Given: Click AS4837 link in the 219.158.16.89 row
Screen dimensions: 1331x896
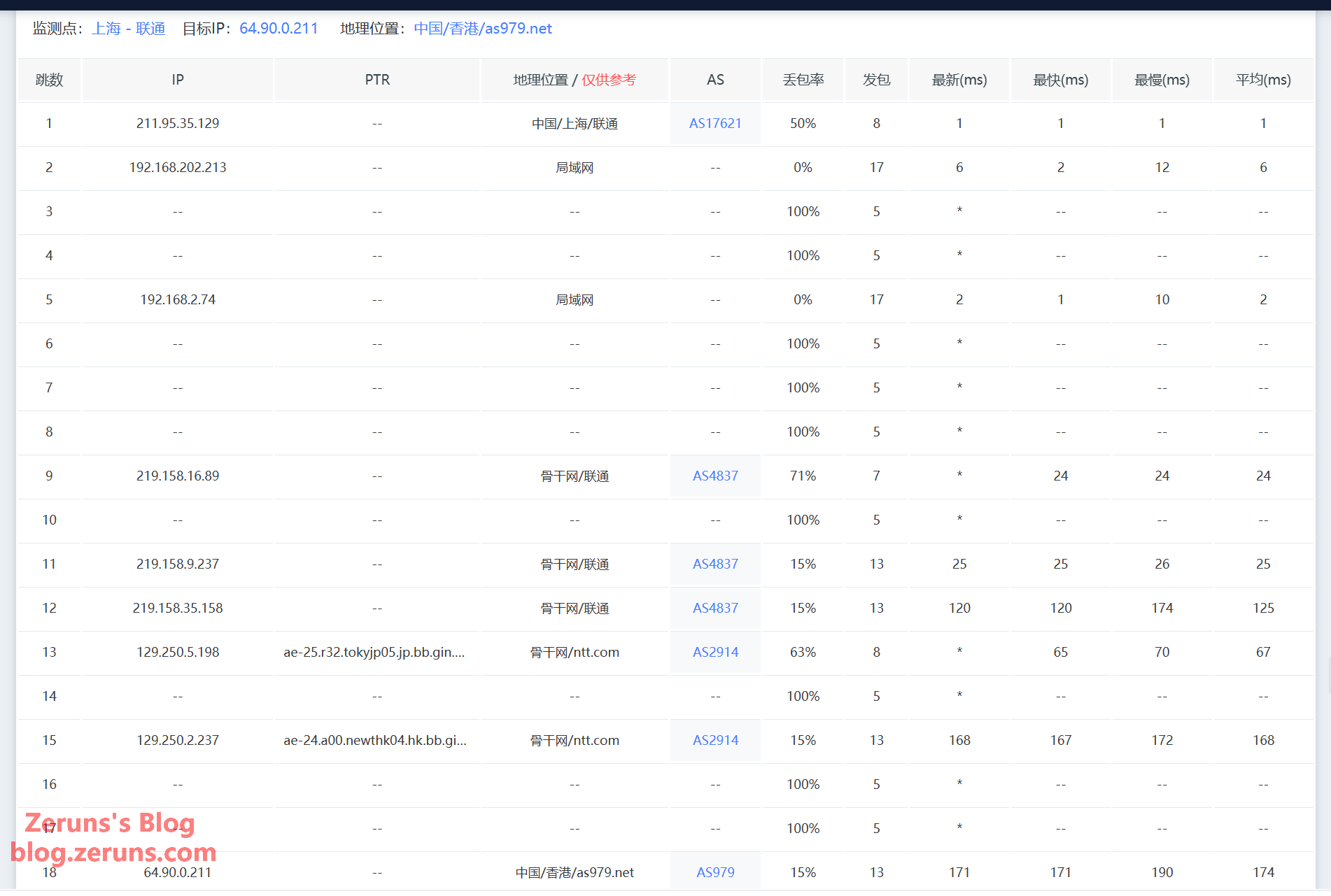Looking at the screenshot, I should tap(714, 476).
